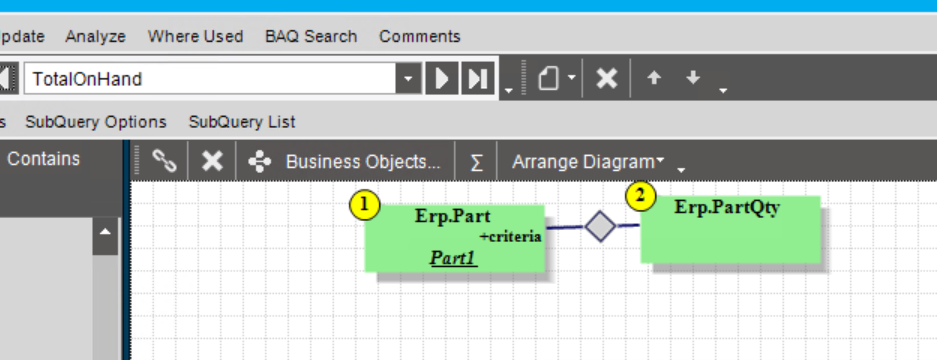
Task: Click the Part1 alias label
Action: (x=454, y=258)
